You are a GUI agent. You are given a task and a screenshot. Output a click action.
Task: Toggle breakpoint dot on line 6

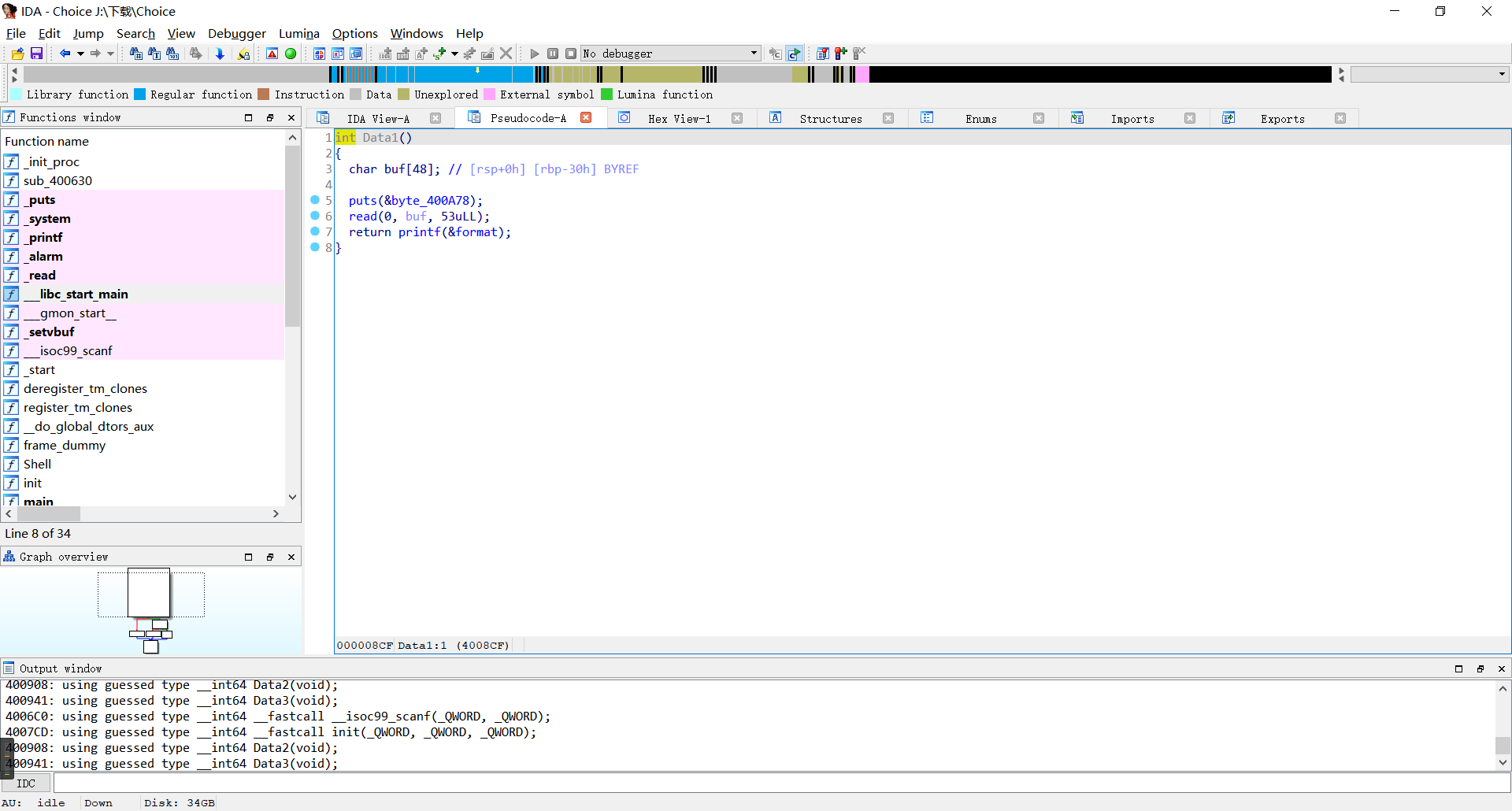315,216
